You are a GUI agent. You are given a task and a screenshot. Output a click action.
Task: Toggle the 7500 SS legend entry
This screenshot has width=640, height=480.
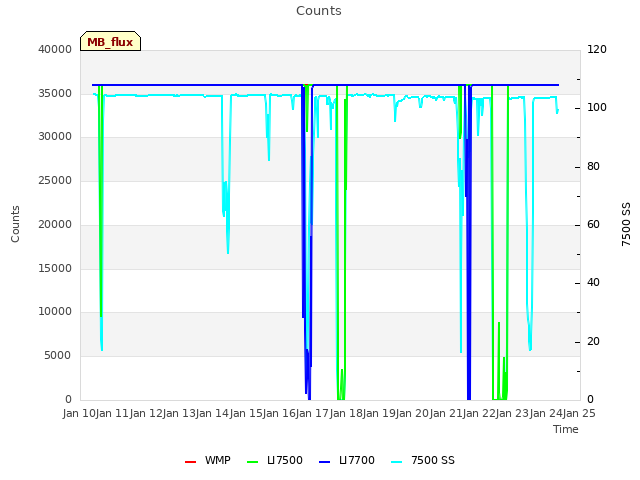pos(423,460)
